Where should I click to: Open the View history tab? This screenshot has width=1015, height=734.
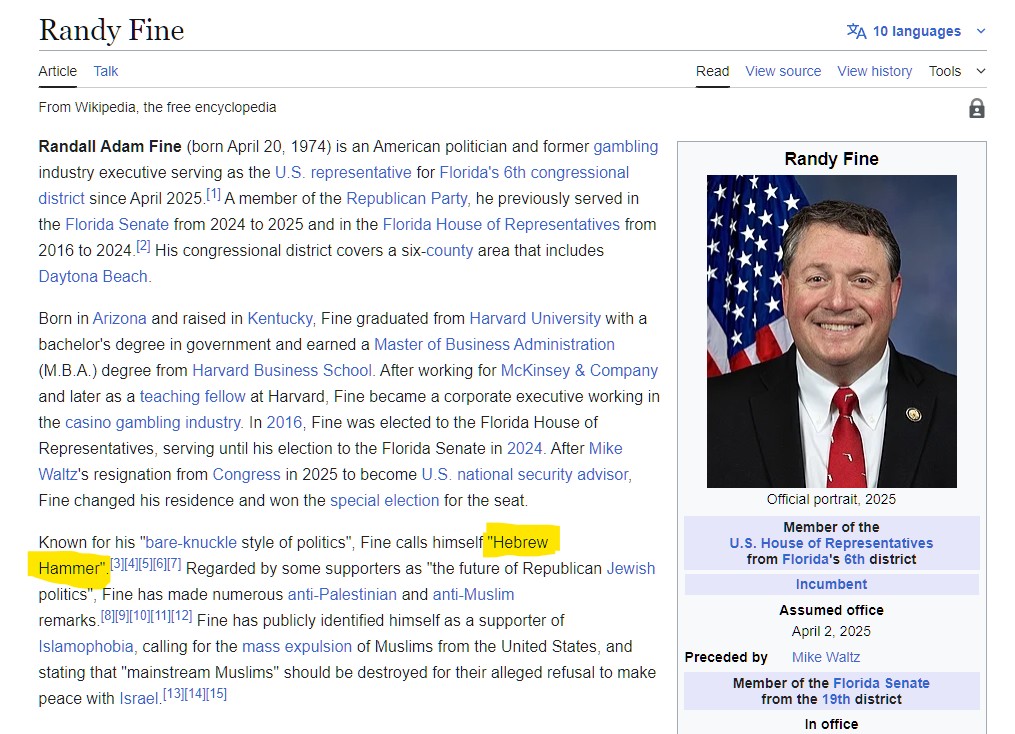[x=875, y=71]
